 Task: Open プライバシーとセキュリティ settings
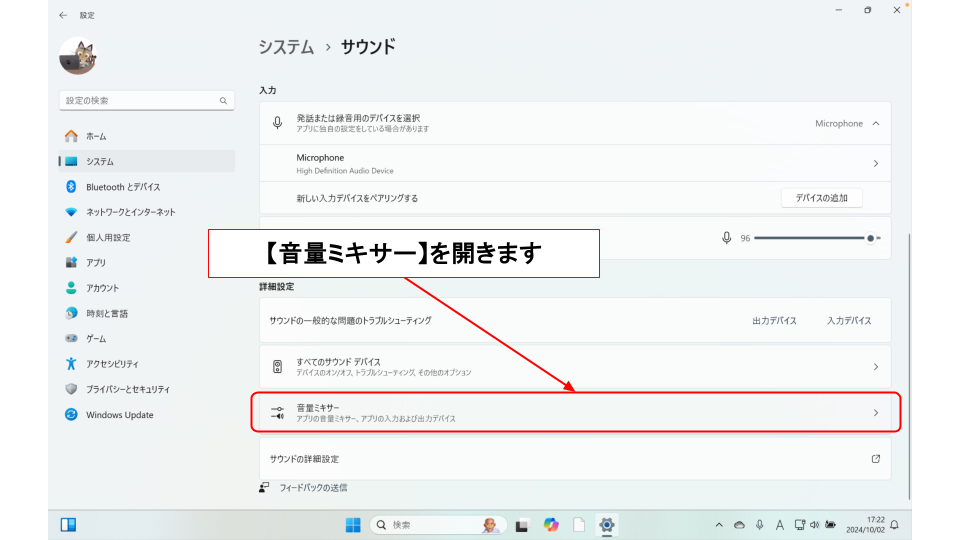click(127, 389)
